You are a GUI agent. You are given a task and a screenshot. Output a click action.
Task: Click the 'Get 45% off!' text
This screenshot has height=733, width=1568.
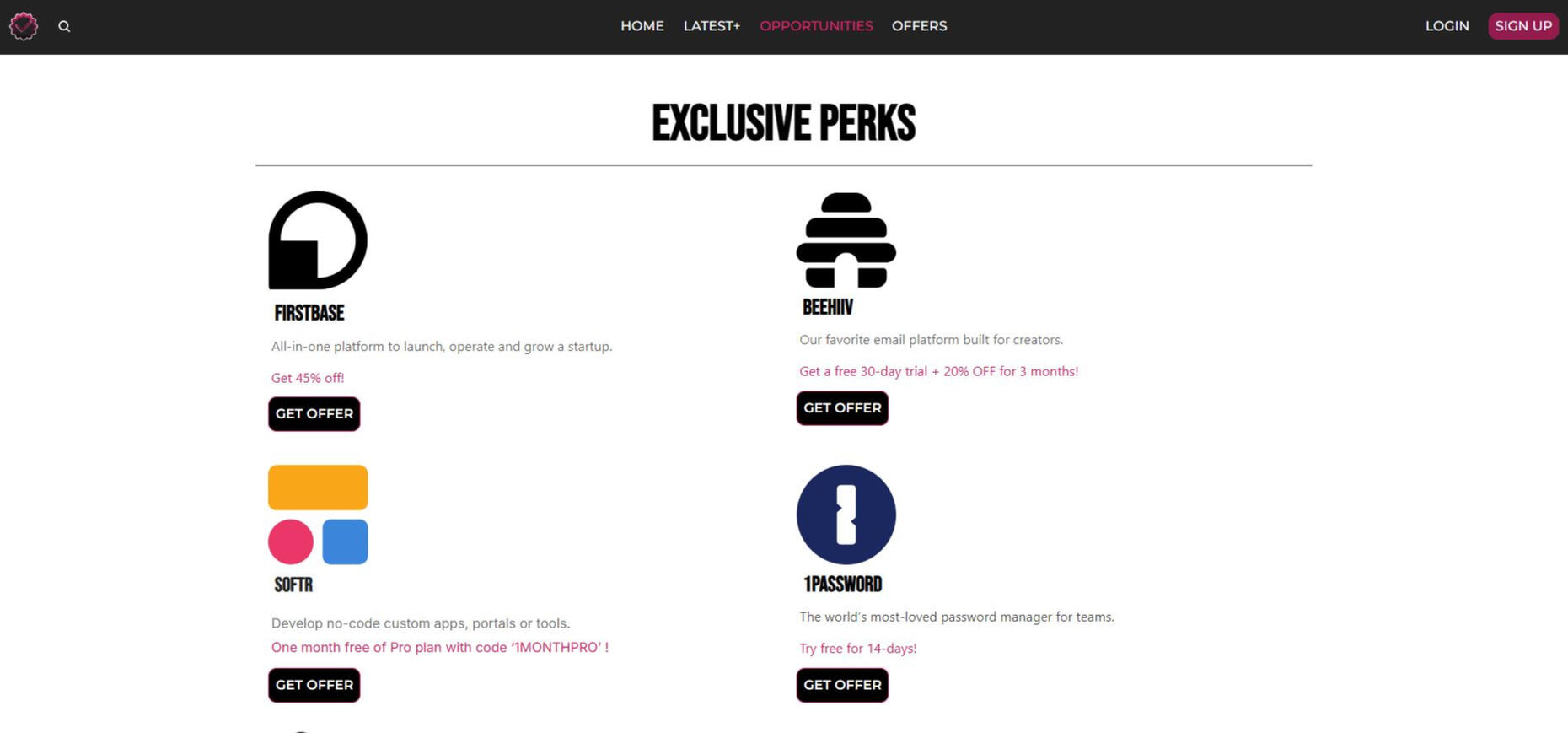pyautogui.click(x=308, y=378)
